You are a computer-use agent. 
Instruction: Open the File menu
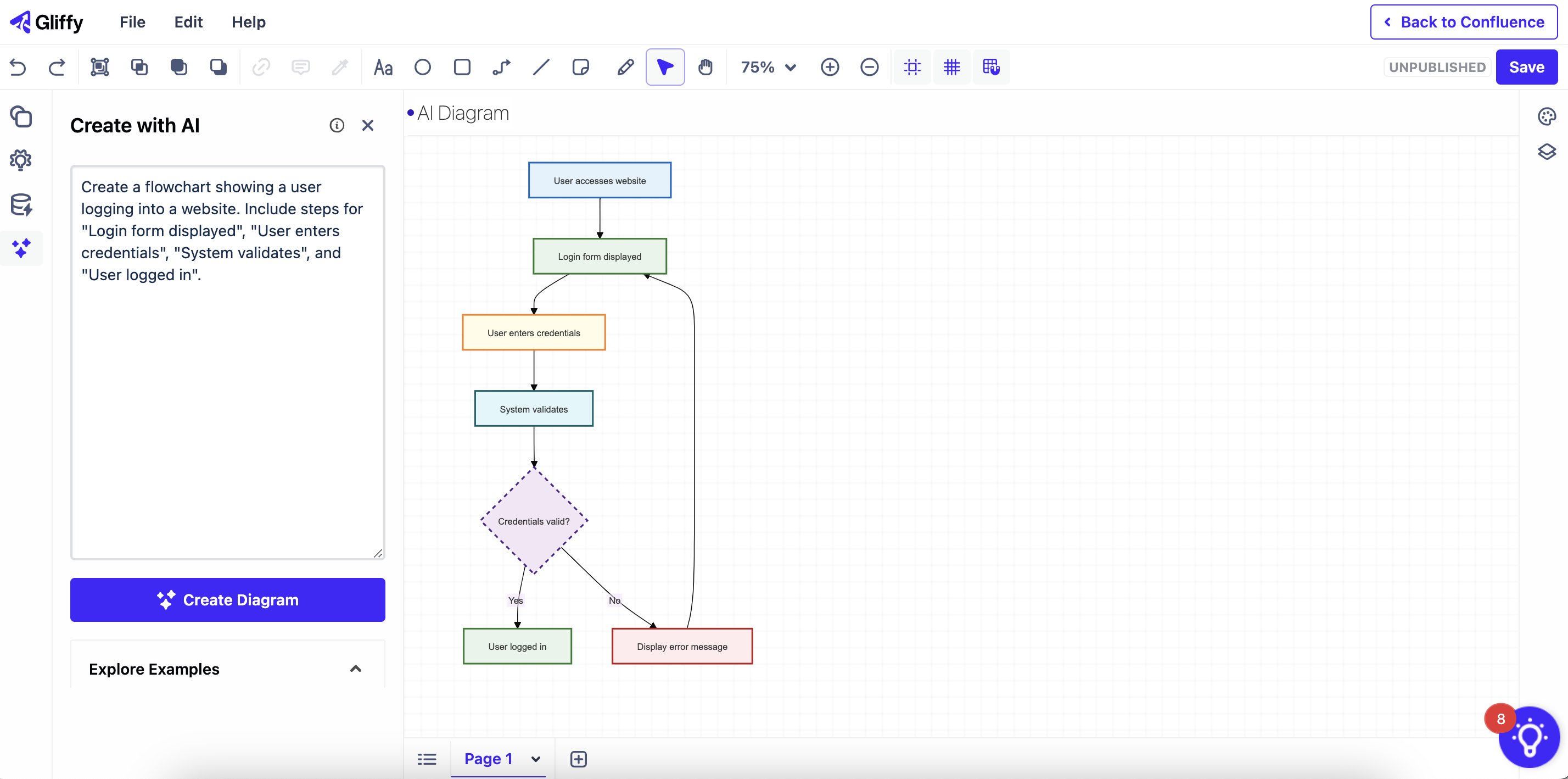click(132, 22)
